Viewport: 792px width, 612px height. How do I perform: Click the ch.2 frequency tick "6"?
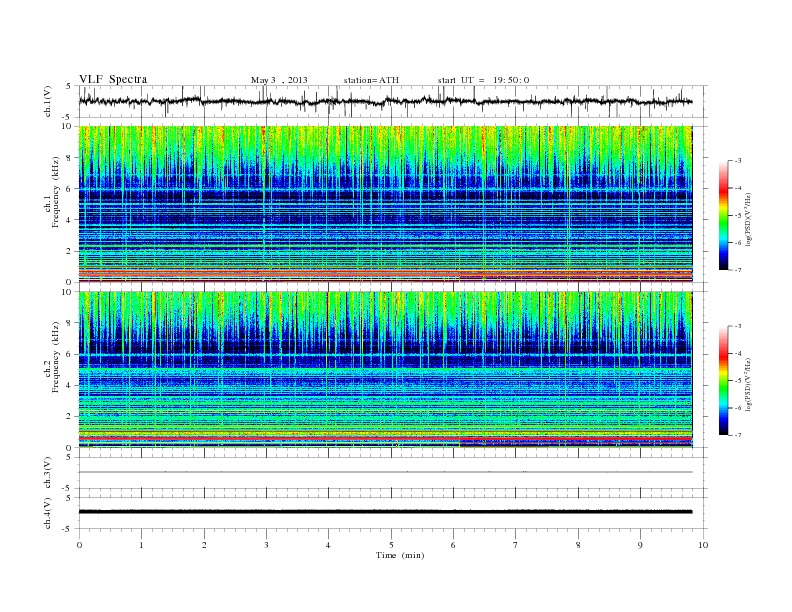[x=69, y=354]
